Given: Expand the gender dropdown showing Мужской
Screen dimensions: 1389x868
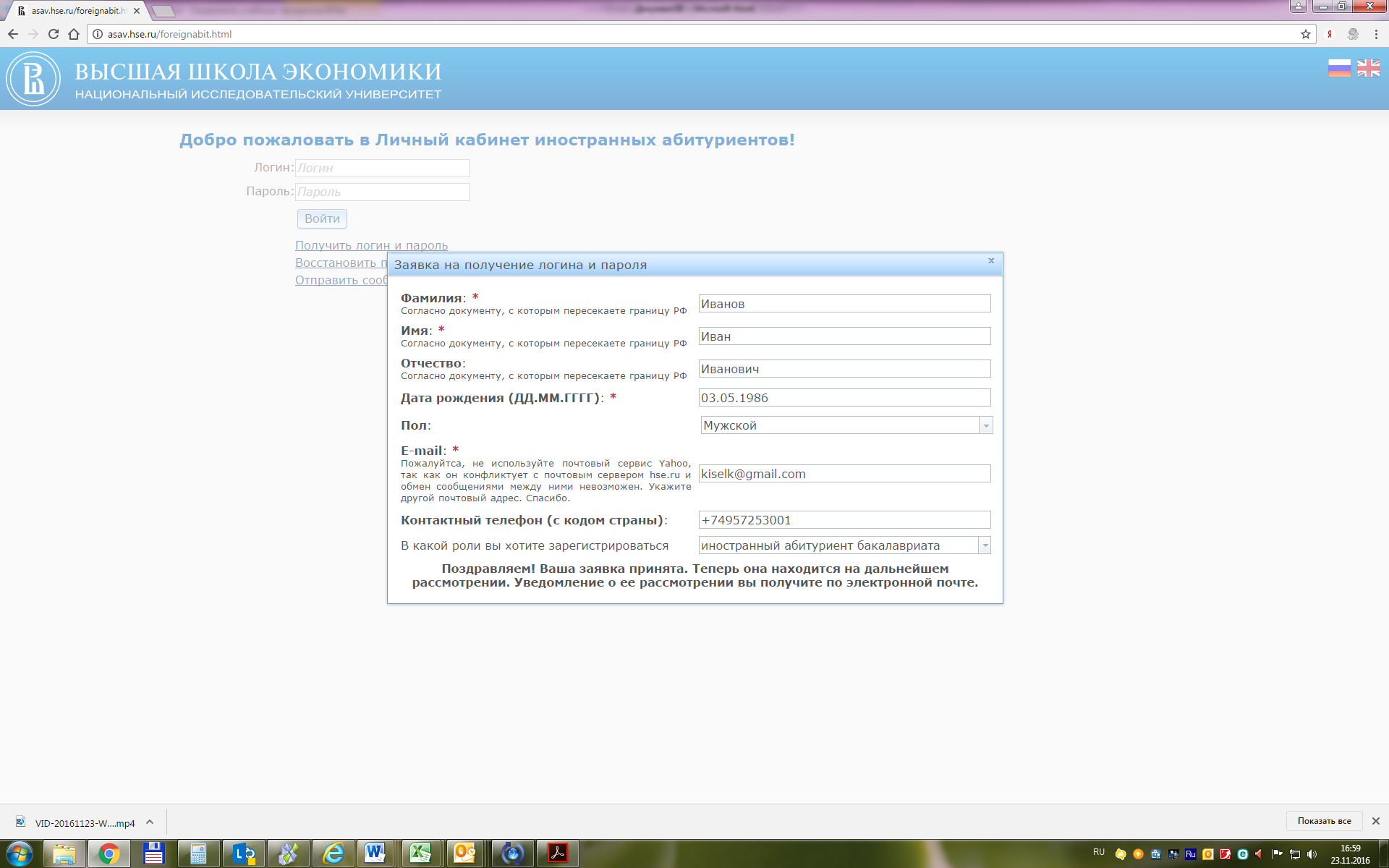Looking at the screenshot, I should (985, 425).
